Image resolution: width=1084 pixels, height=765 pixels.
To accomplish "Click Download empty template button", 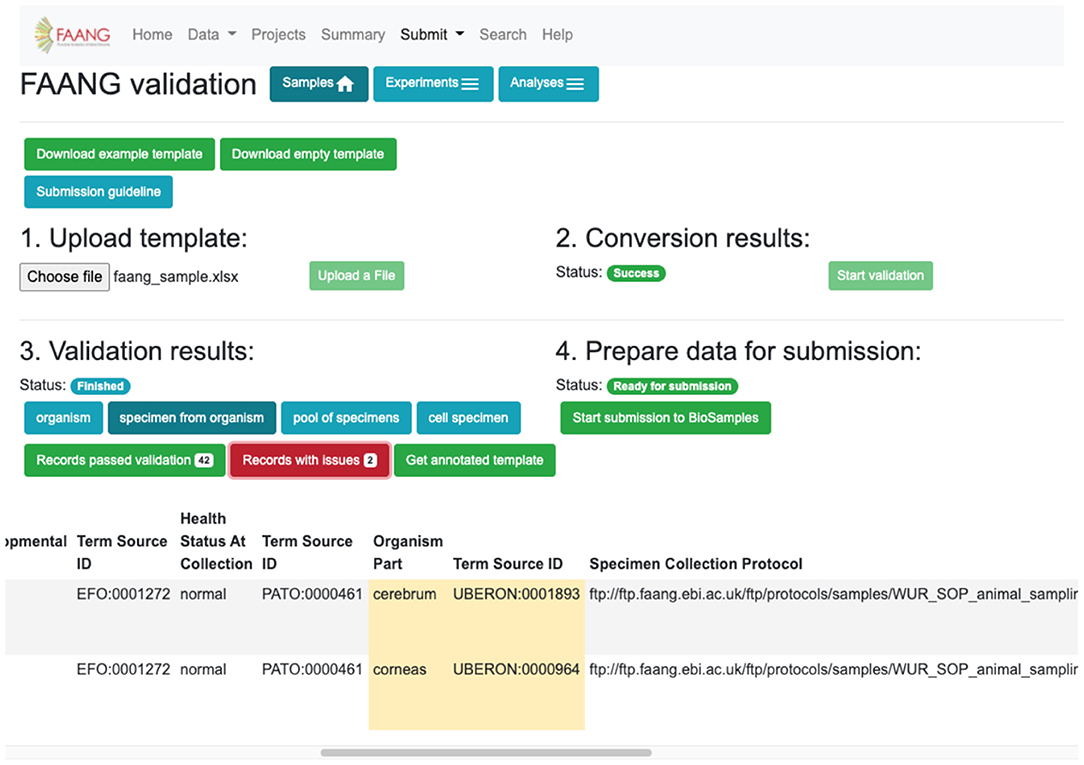I will (x=308, y=154).
